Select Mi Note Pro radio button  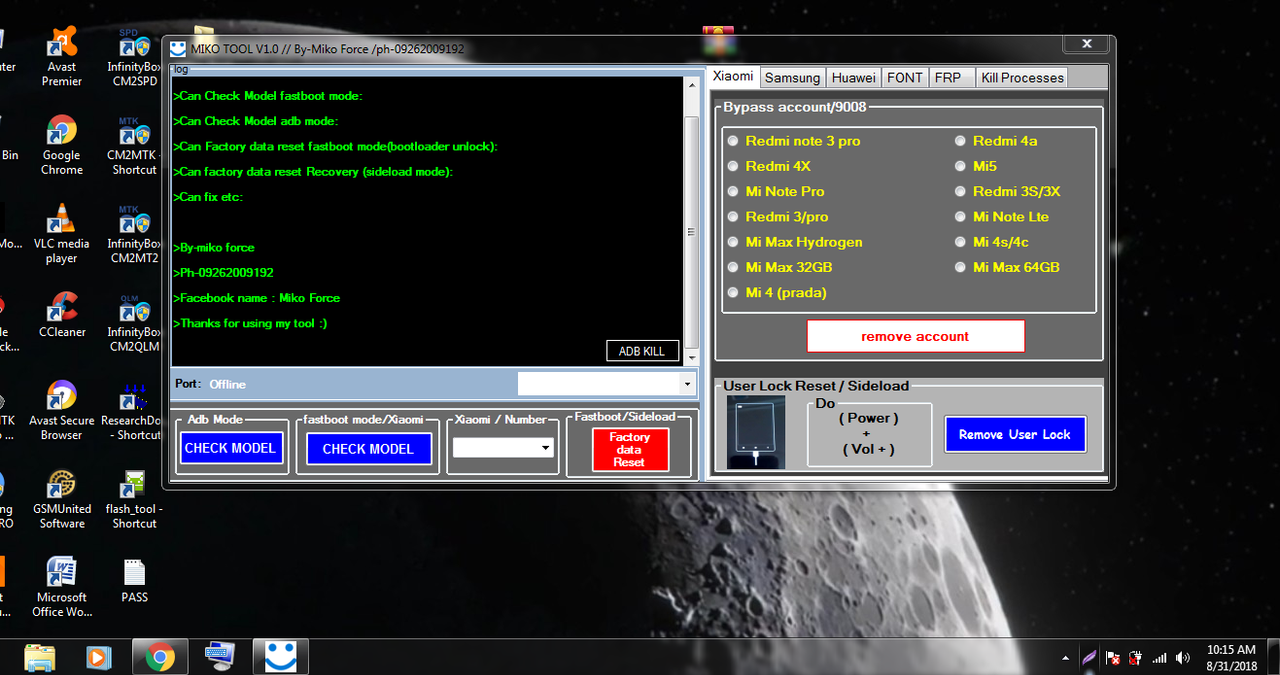point(734,191)
